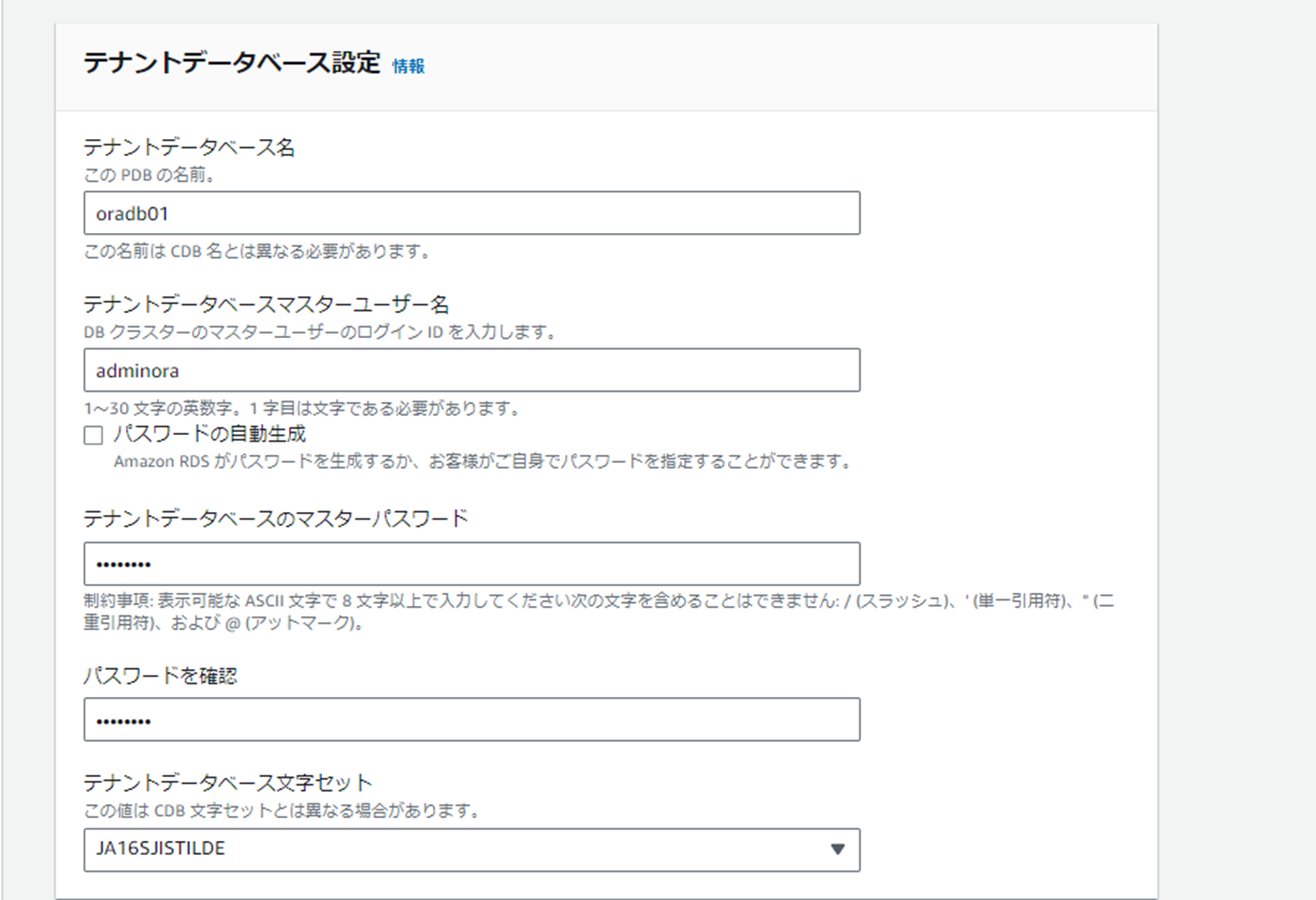The image size is (1316, 900).
Task: Click the Amazon RDS password generation description
Action: click(484, 461)
